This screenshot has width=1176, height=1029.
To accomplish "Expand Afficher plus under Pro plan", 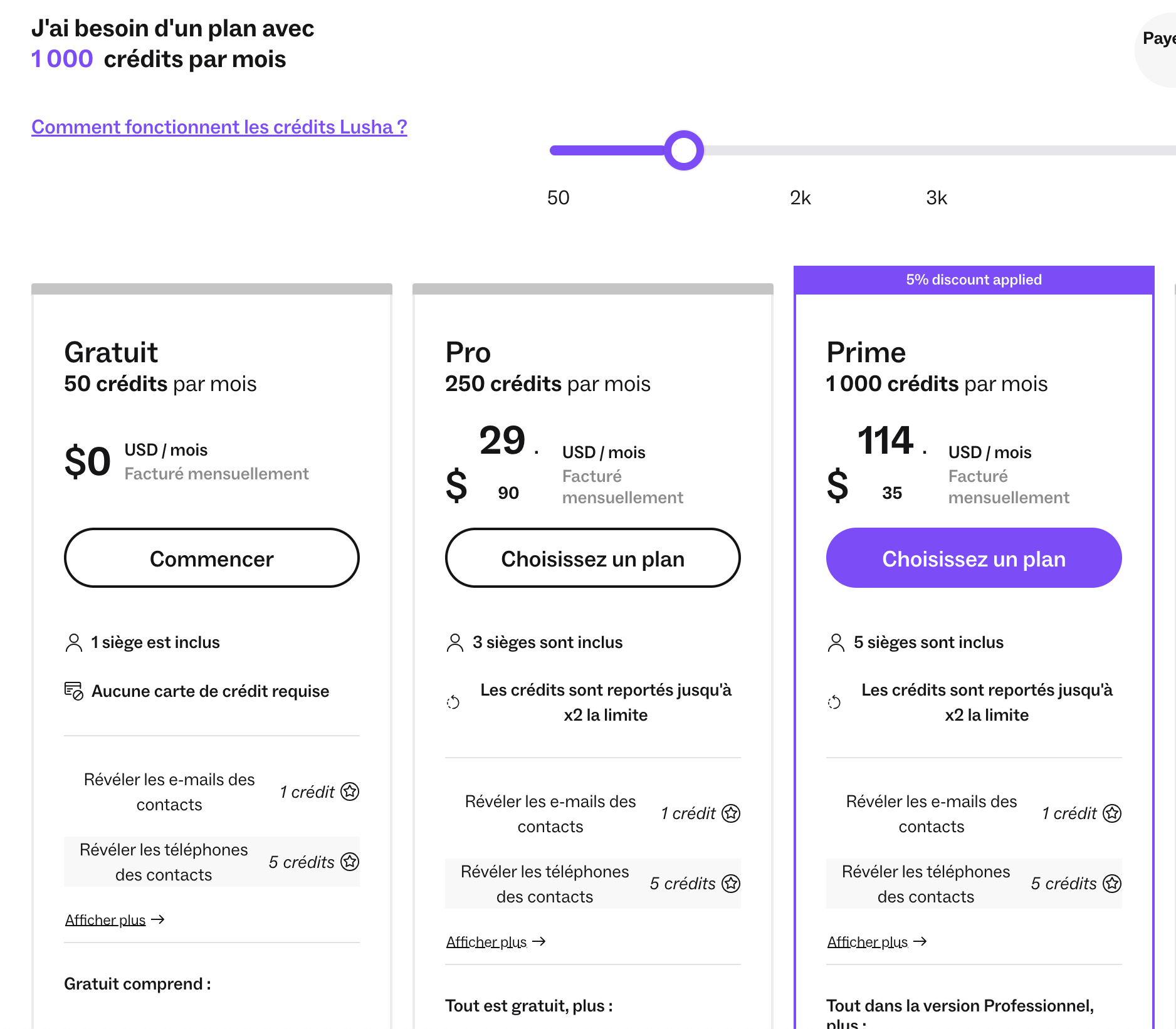I will [496, 941].
